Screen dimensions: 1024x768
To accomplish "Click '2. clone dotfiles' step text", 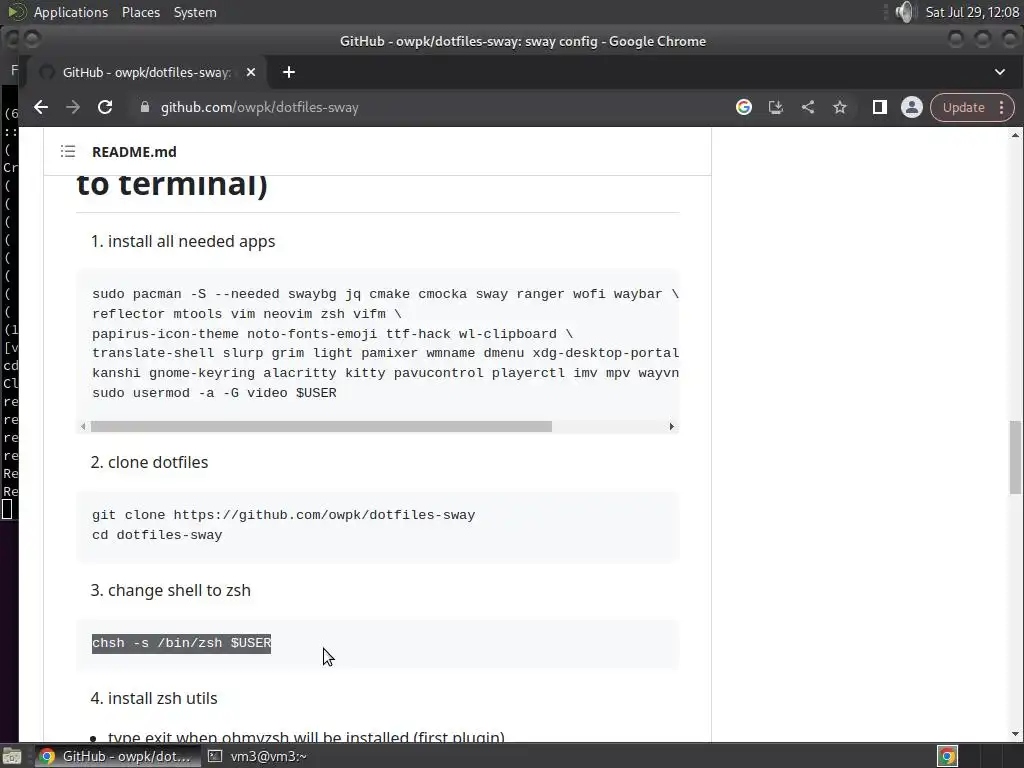I will [150, 462].
